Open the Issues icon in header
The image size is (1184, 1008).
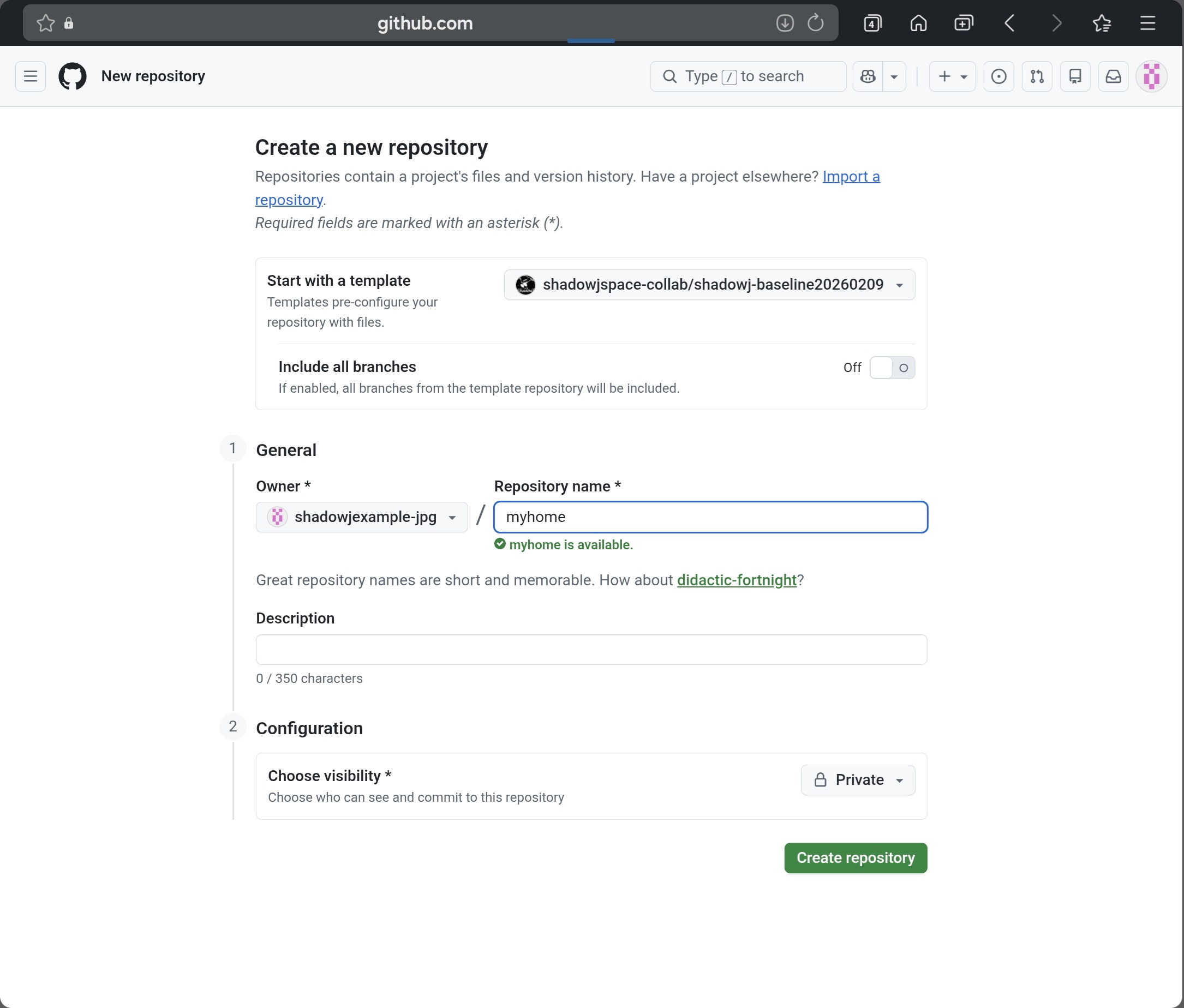point(998,76)
